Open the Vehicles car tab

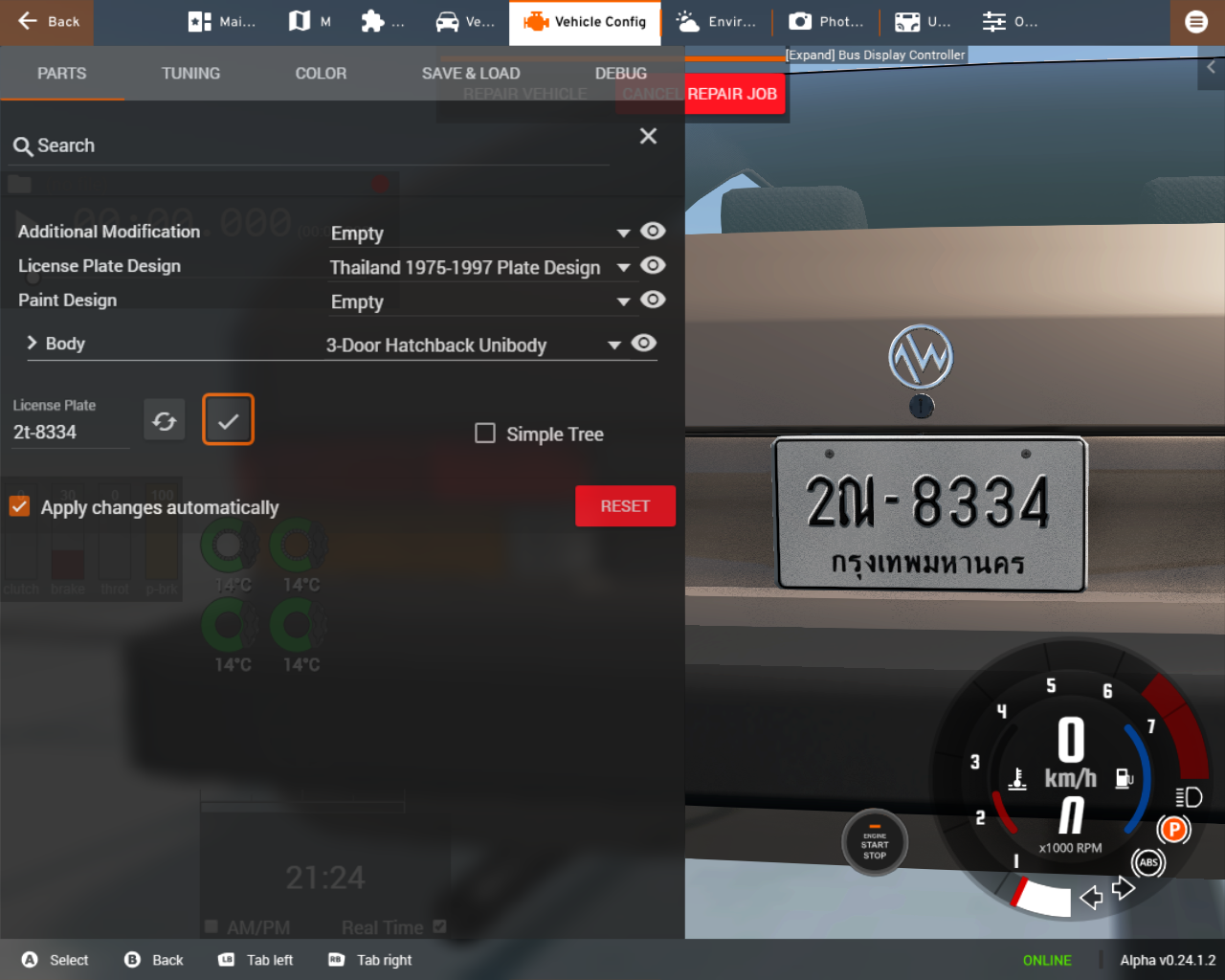(464, 22)
